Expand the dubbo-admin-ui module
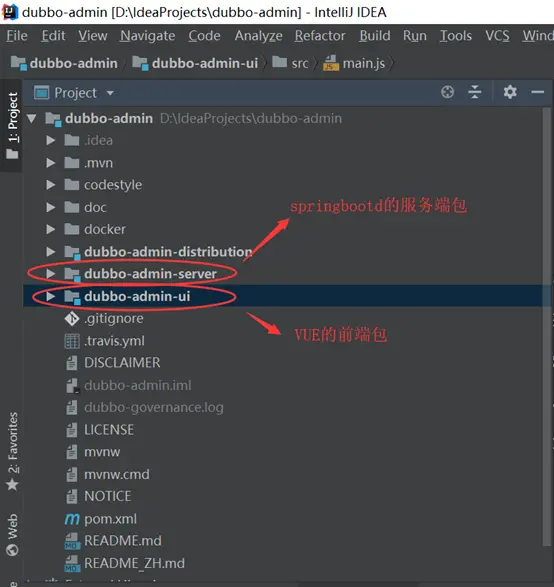The image size is (554, 587). point(51,296)
